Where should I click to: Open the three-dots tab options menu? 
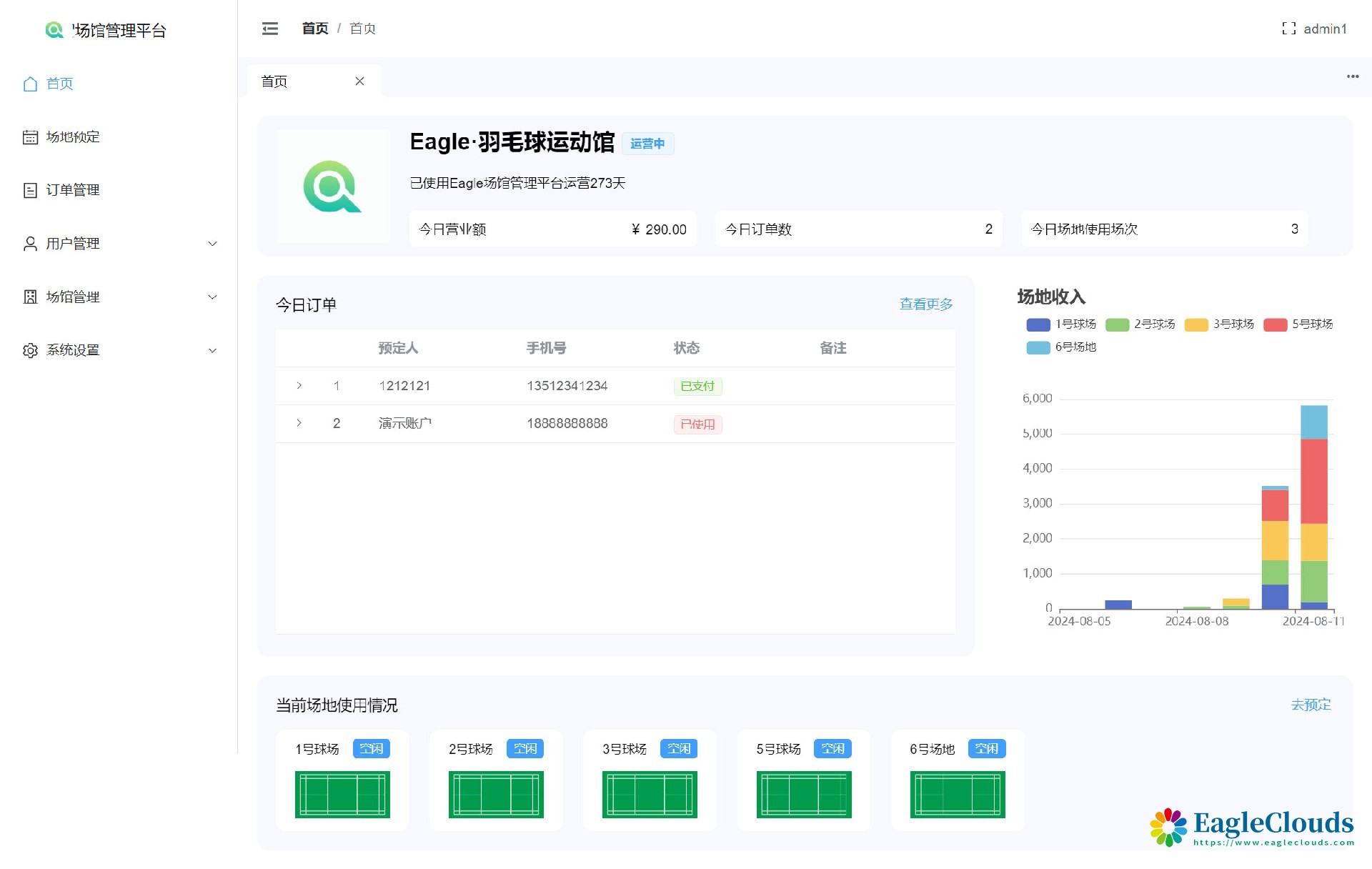click(1352, 76)
